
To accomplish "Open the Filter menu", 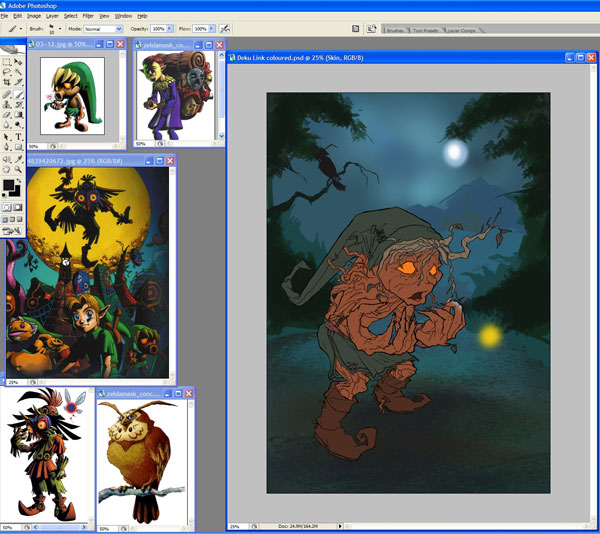I will 88,16.
